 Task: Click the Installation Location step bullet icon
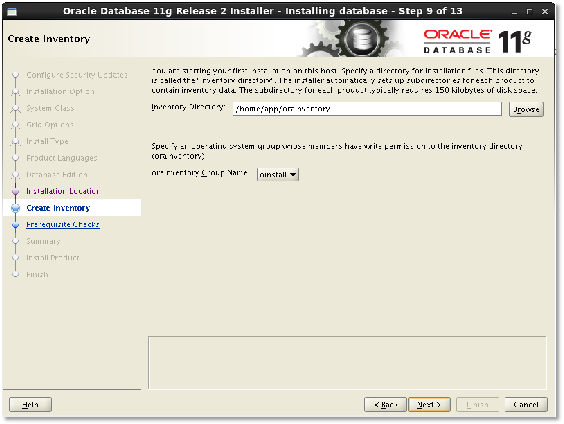15,191
